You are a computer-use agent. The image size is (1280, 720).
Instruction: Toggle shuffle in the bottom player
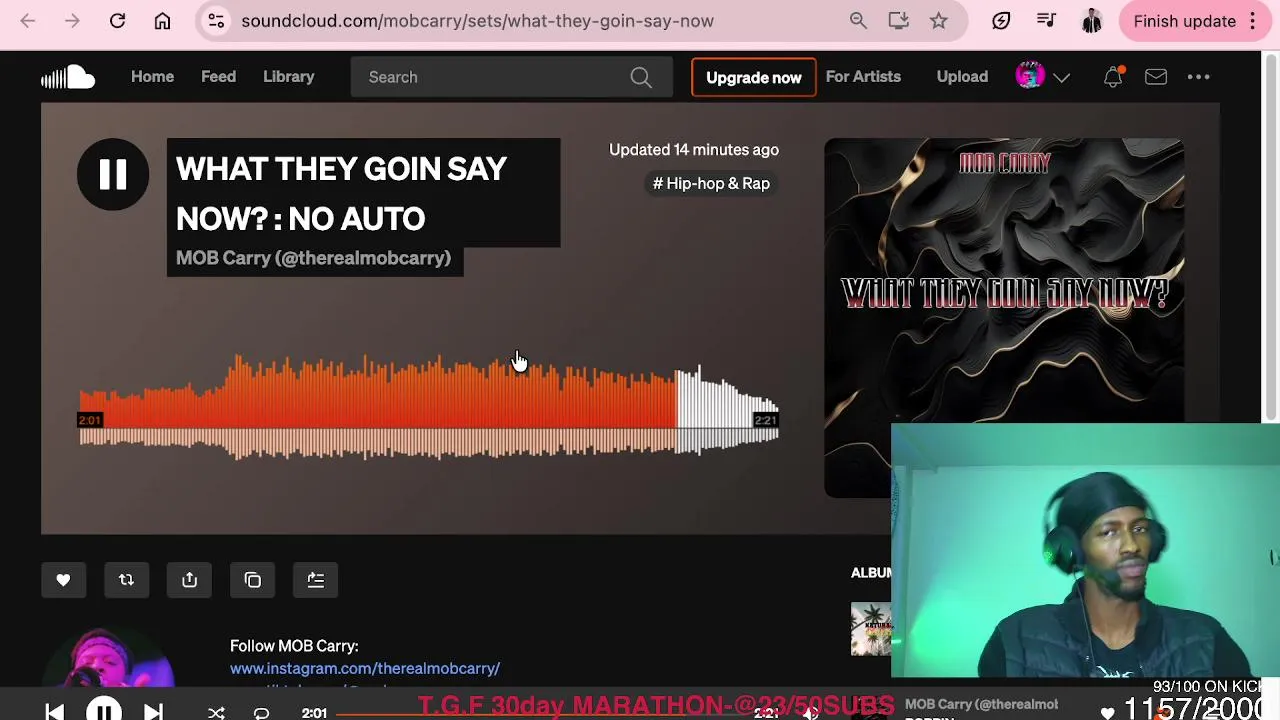pos(216,713)
